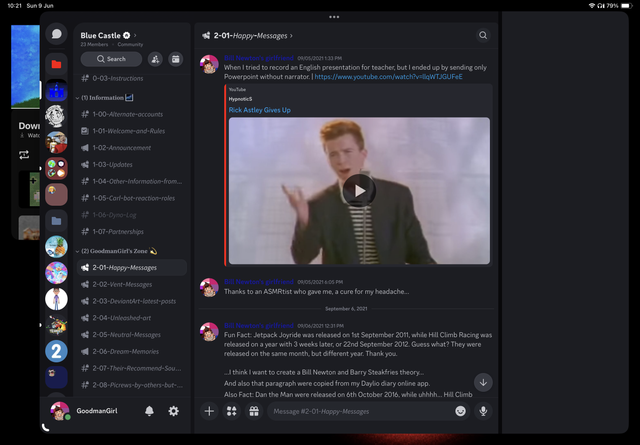Select the 2-01-Happy-Messages channel
The width and height of the screenshot is (640, 445).
tap(131, 268)
